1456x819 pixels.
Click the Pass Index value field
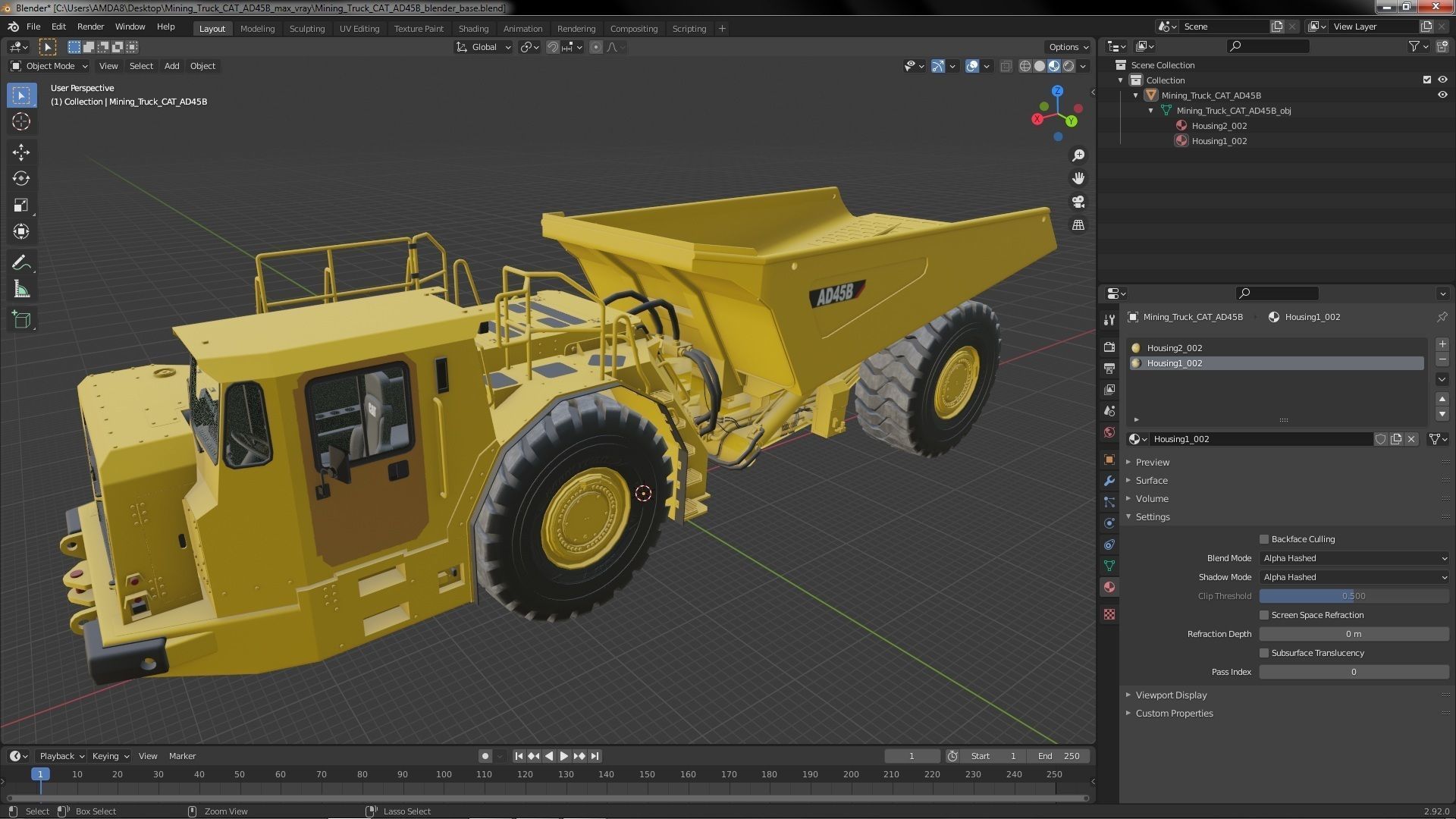[x=1354, y=672]
